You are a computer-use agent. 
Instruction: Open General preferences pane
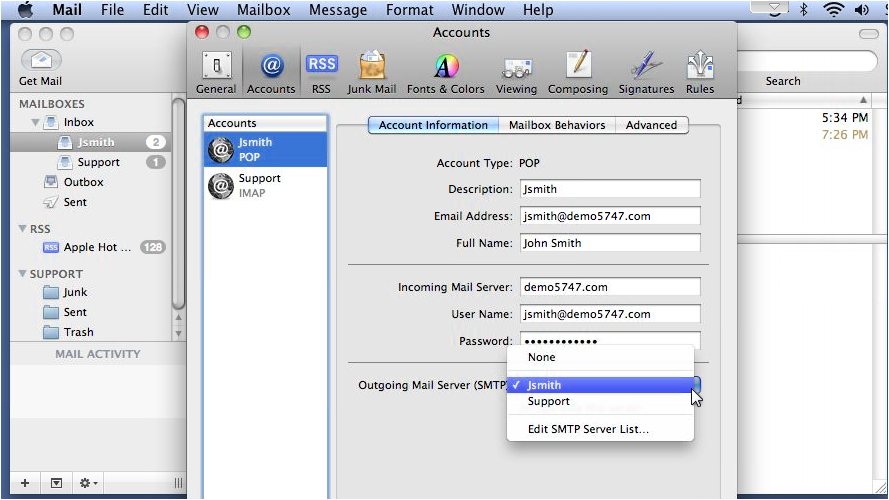pyautogui.click(x=216, y=73)
